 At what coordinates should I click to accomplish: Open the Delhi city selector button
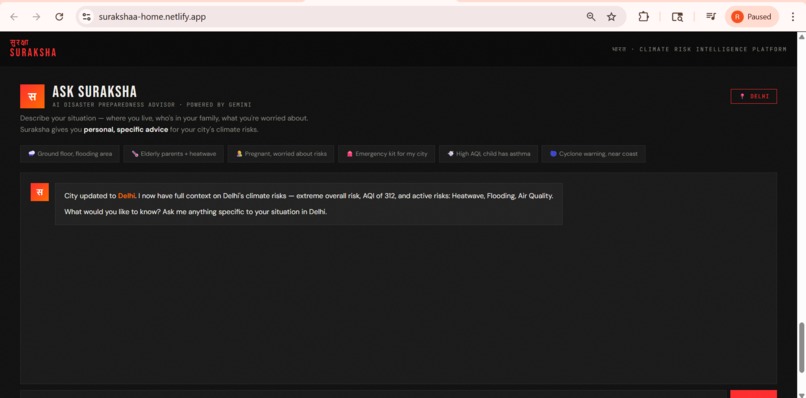[x=754, y=96]
